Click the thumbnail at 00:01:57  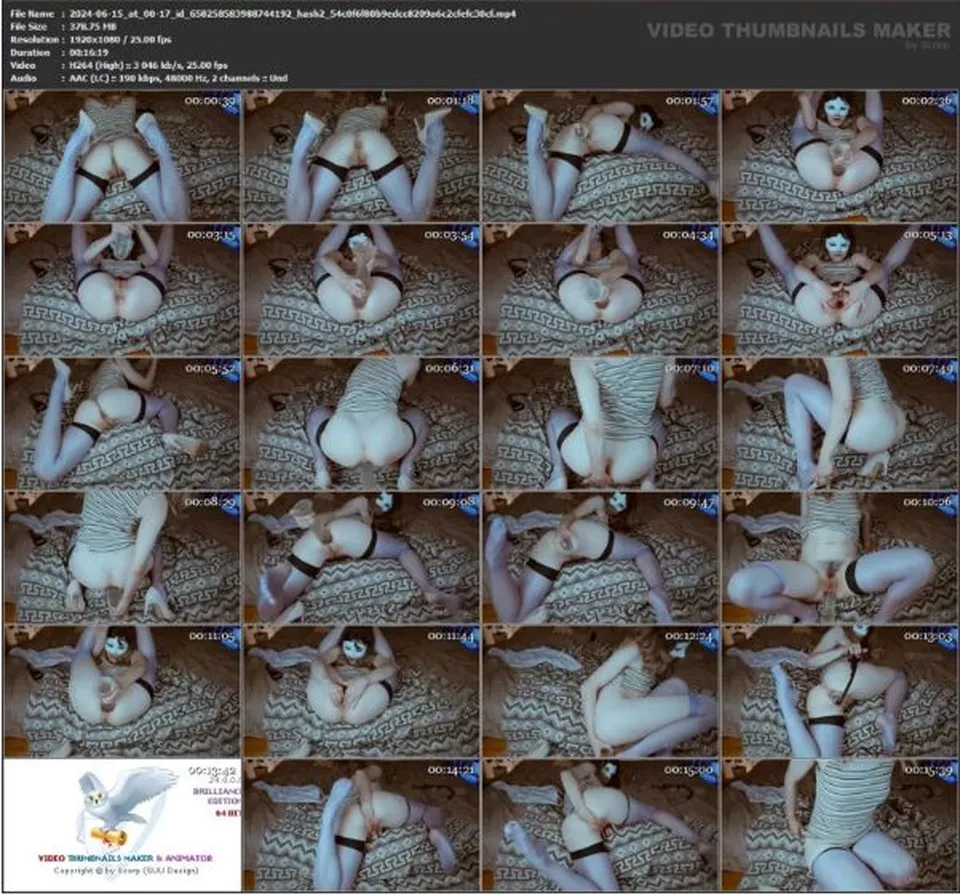click(601, 156)
